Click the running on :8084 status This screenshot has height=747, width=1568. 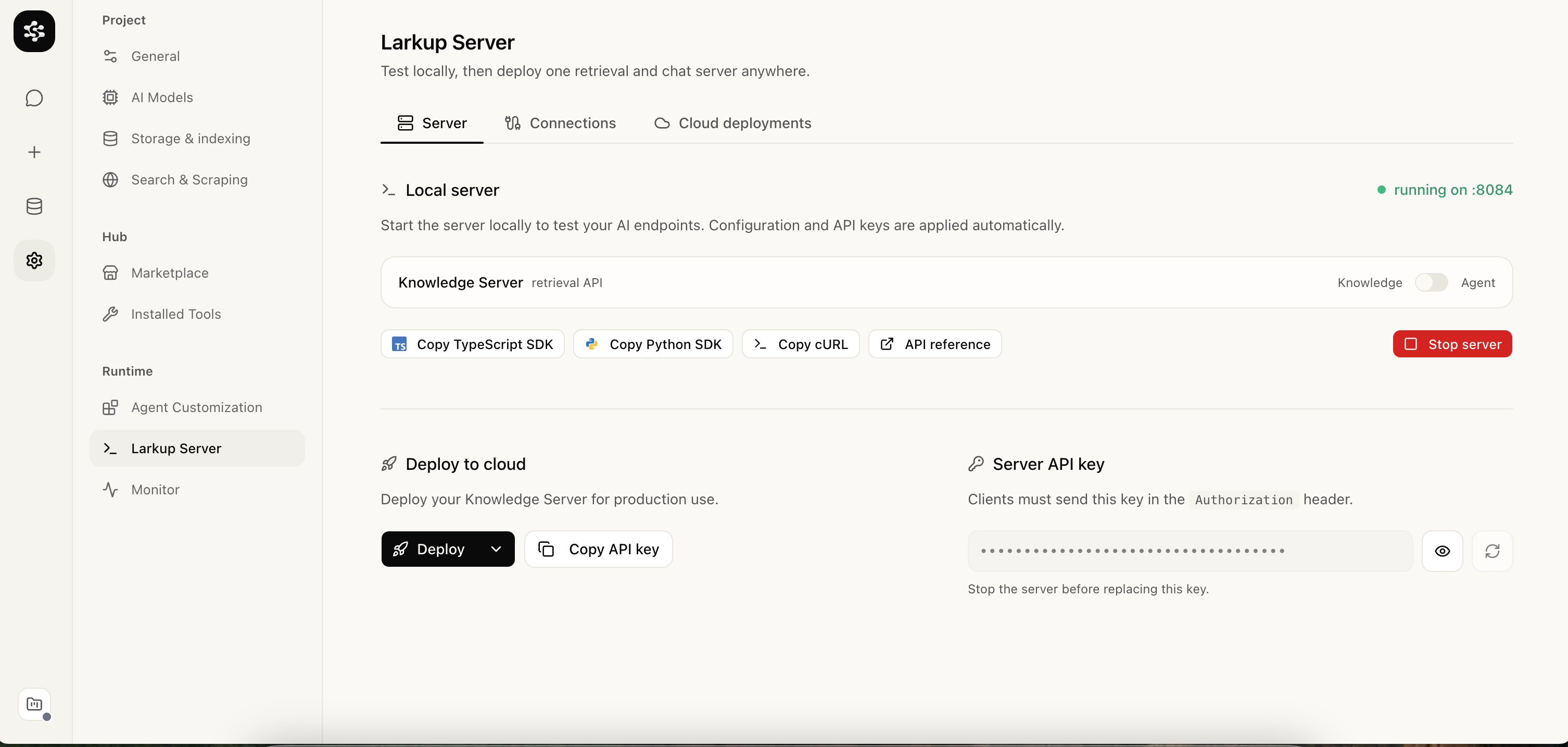(1445, 190)
